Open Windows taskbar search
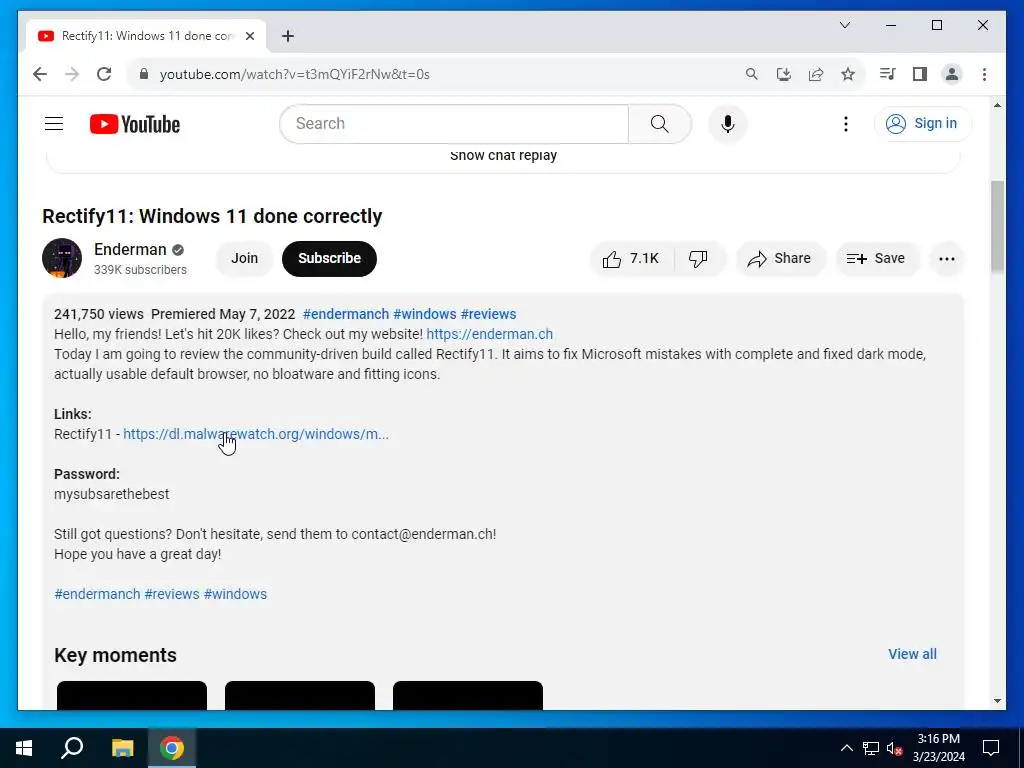The height and width of the screenshot is (768, 1024). 72,748
